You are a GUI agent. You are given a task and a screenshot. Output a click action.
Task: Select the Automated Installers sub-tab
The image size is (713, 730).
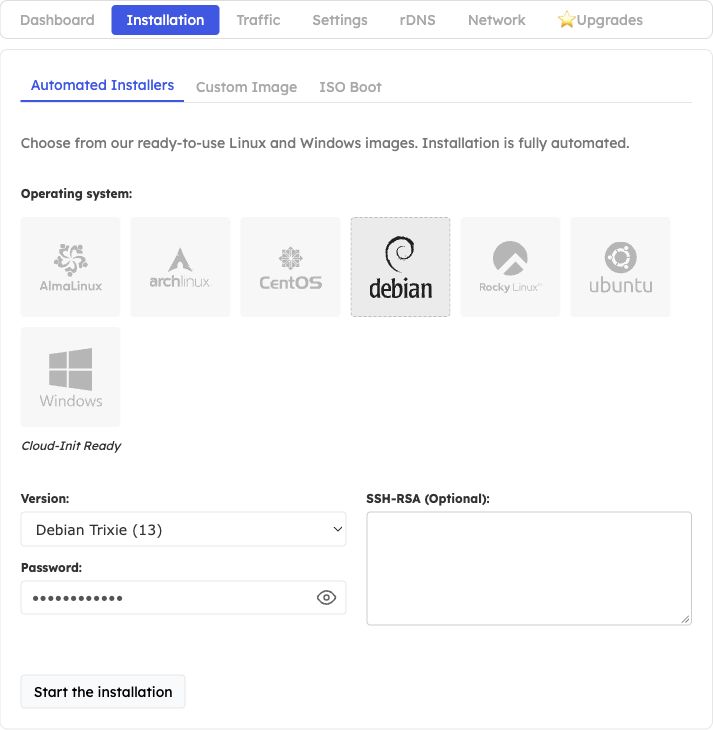102,86
